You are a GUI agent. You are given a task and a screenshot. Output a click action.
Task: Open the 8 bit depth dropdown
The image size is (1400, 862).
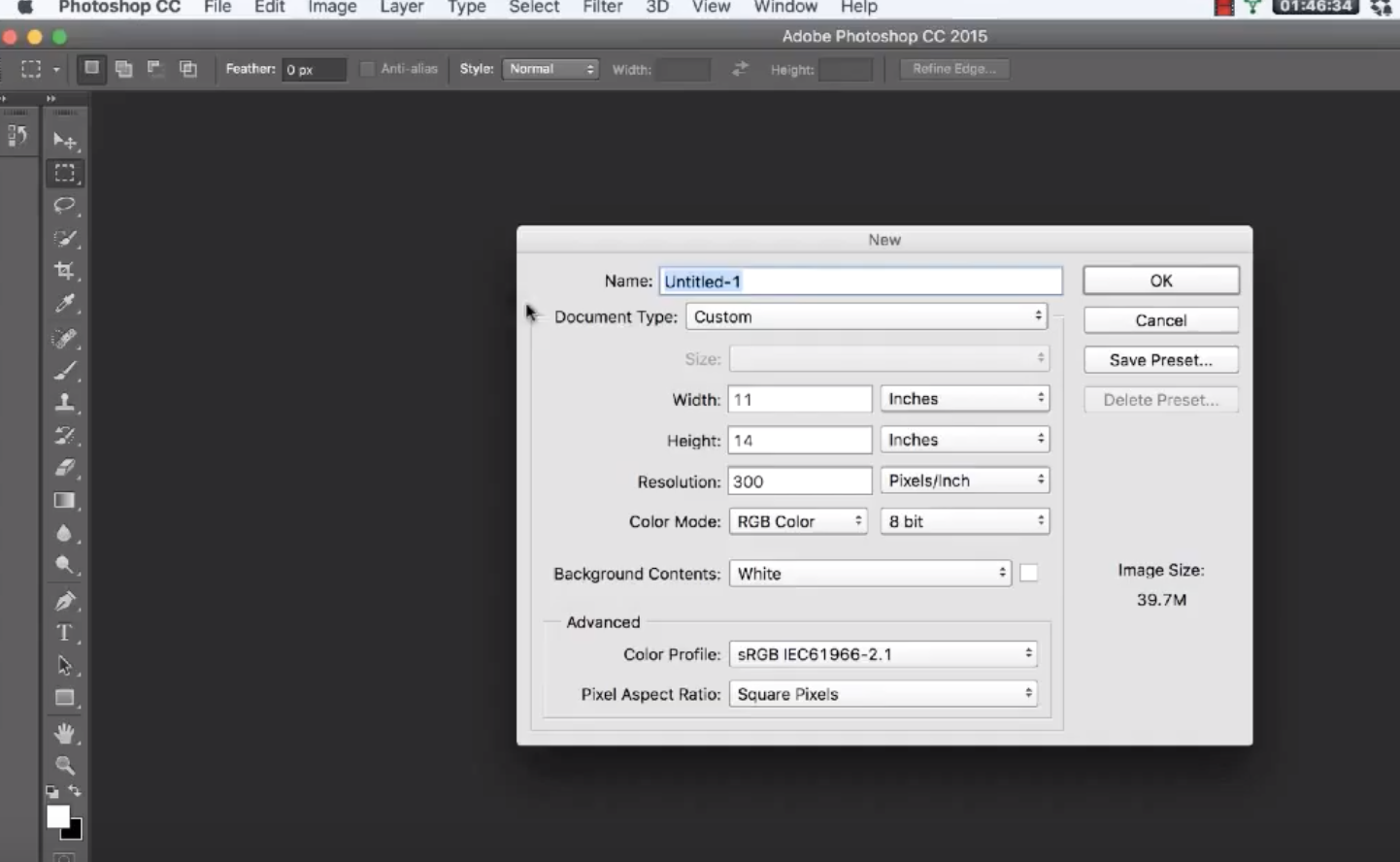(x=964, y=521)
